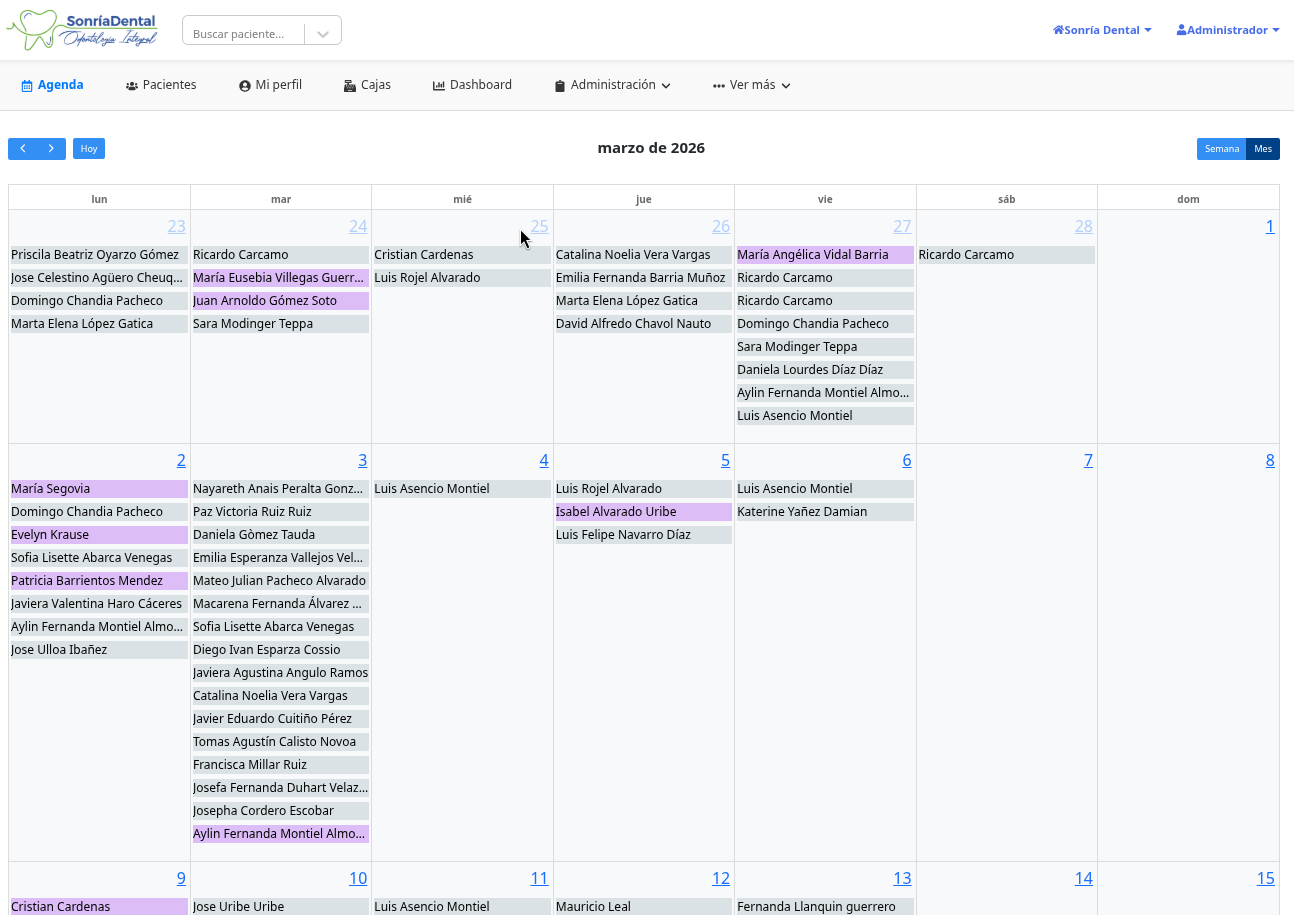Open Jose Uribe Uribe appointment
This screenshot has height=915, width=1294.
[281, 906]
